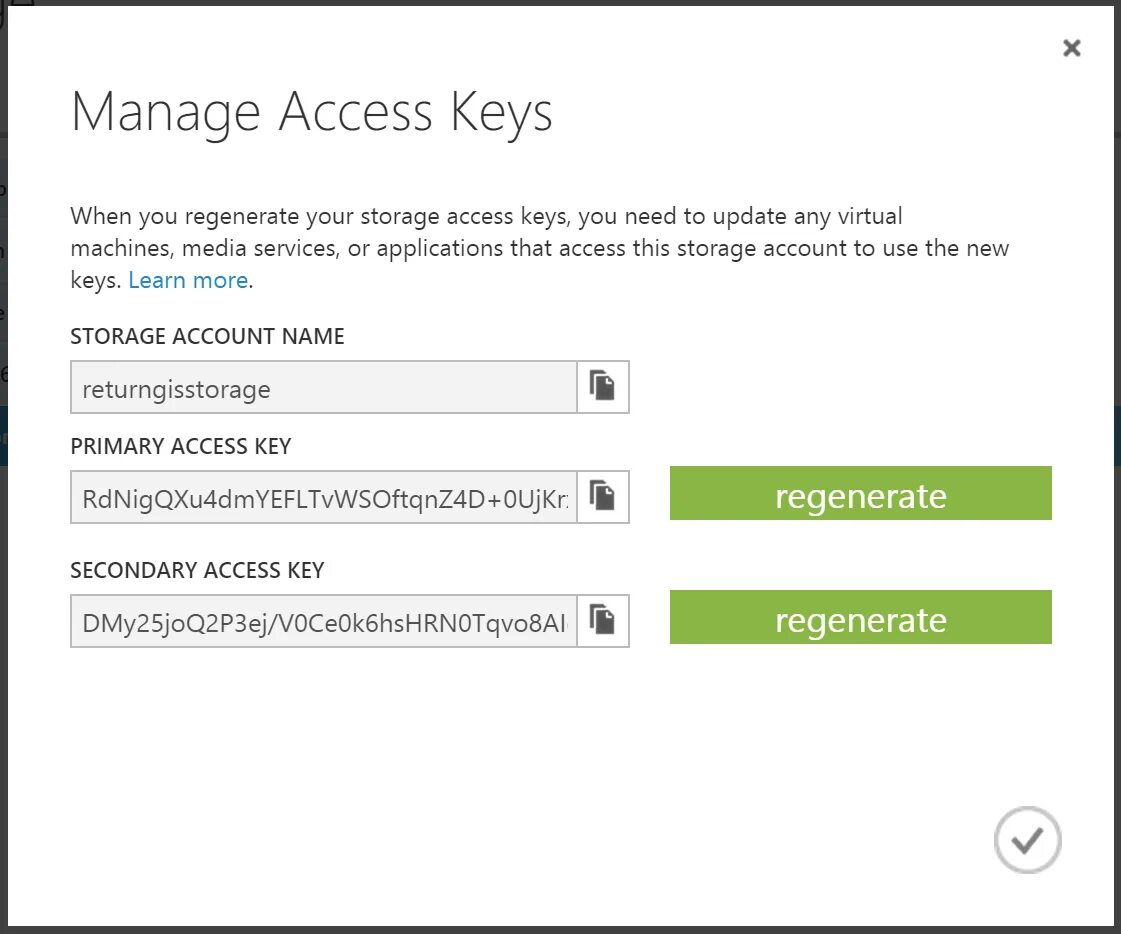Regenerate the secondary access key
1121x934 pixels.
coord(860,618)
